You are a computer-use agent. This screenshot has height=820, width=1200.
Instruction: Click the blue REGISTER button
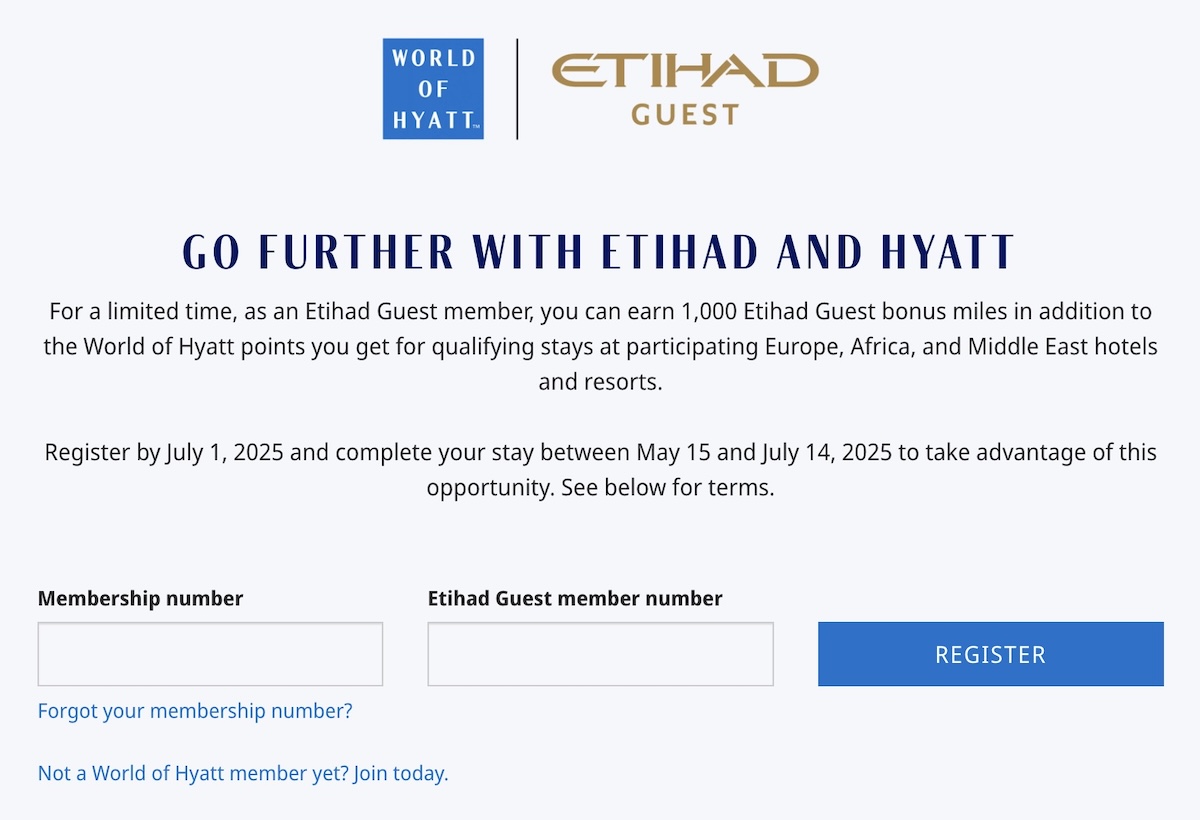point(991,654)
